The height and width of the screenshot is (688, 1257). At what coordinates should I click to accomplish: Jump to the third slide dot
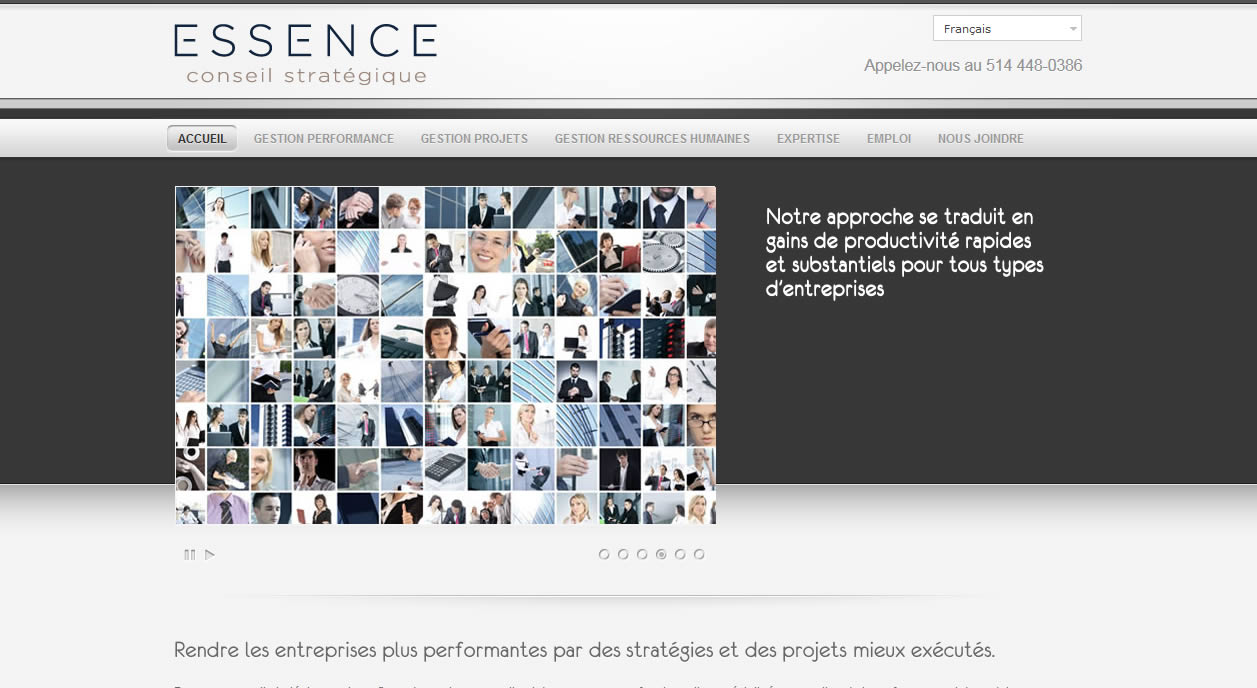642,554
